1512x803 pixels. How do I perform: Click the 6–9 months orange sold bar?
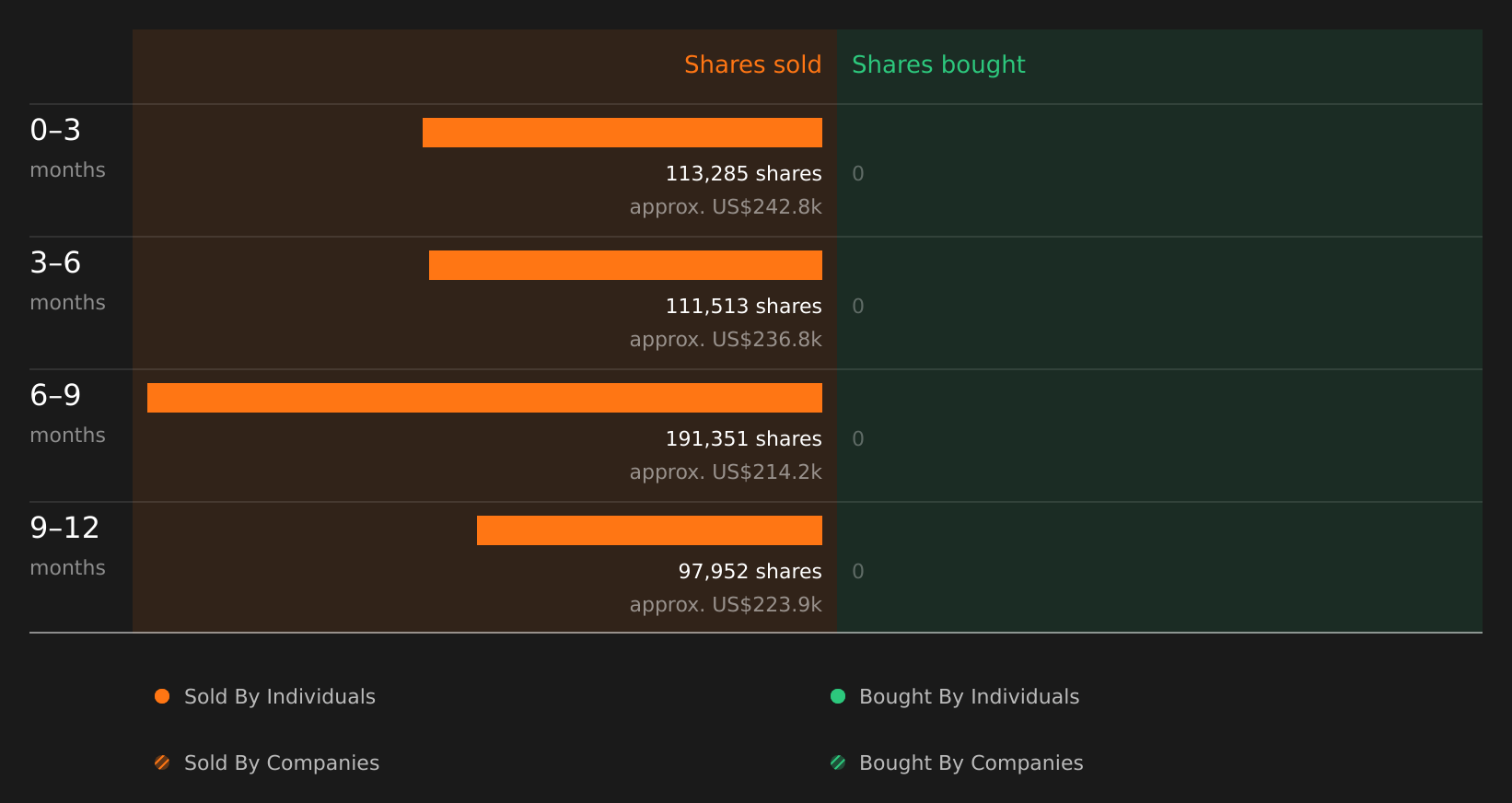pos(484,398)
